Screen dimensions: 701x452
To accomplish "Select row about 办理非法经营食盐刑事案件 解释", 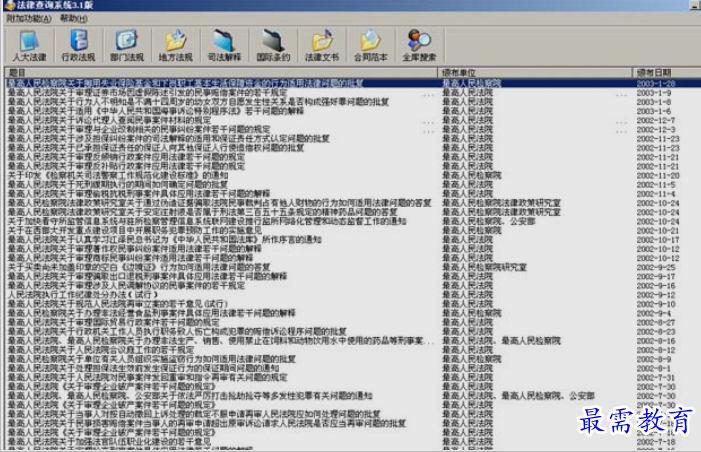I will pyautogui.click(x=352, y=313).
